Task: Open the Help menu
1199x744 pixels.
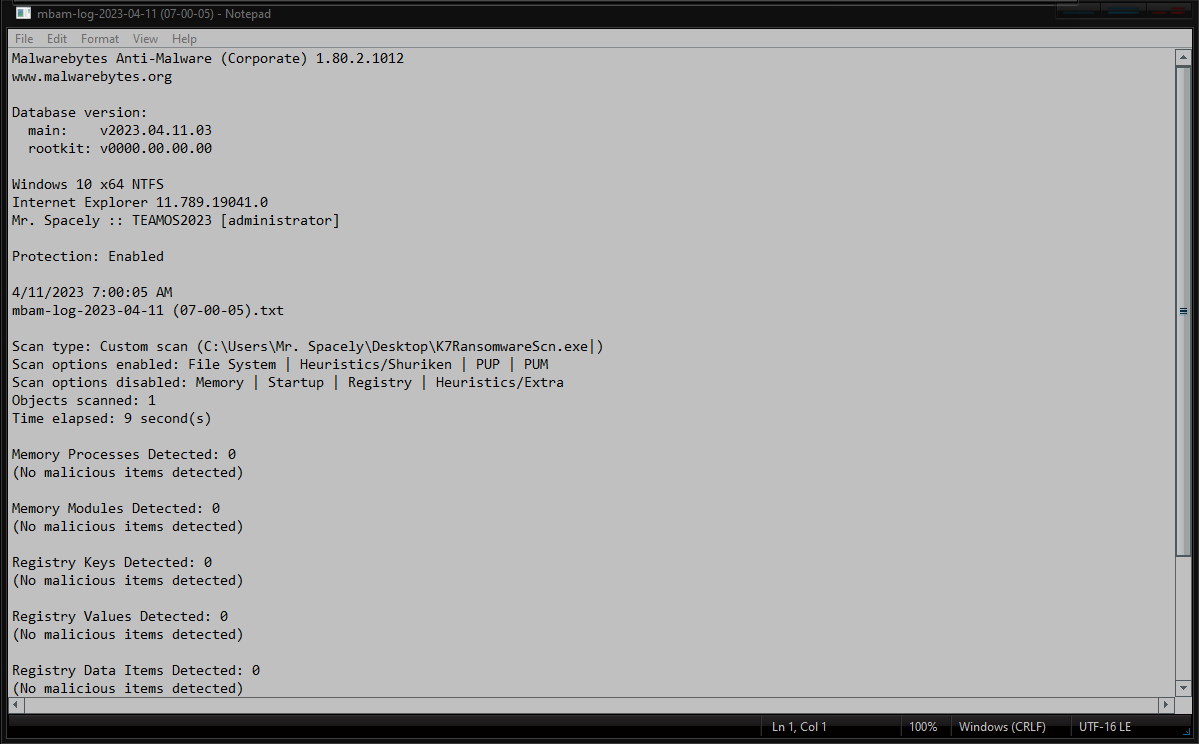Action: point(184,39)
